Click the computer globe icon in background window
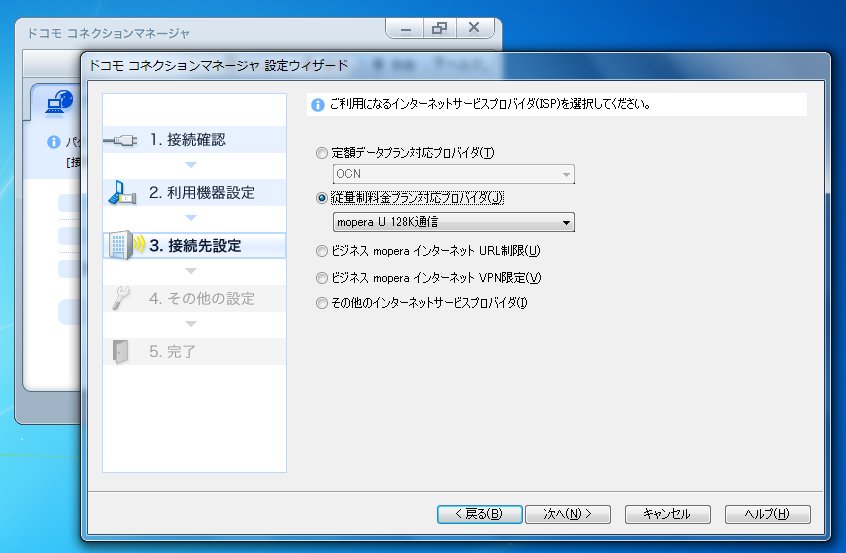Screen dimensions: 846x553 pyautogui.click(x=59, y=101)
